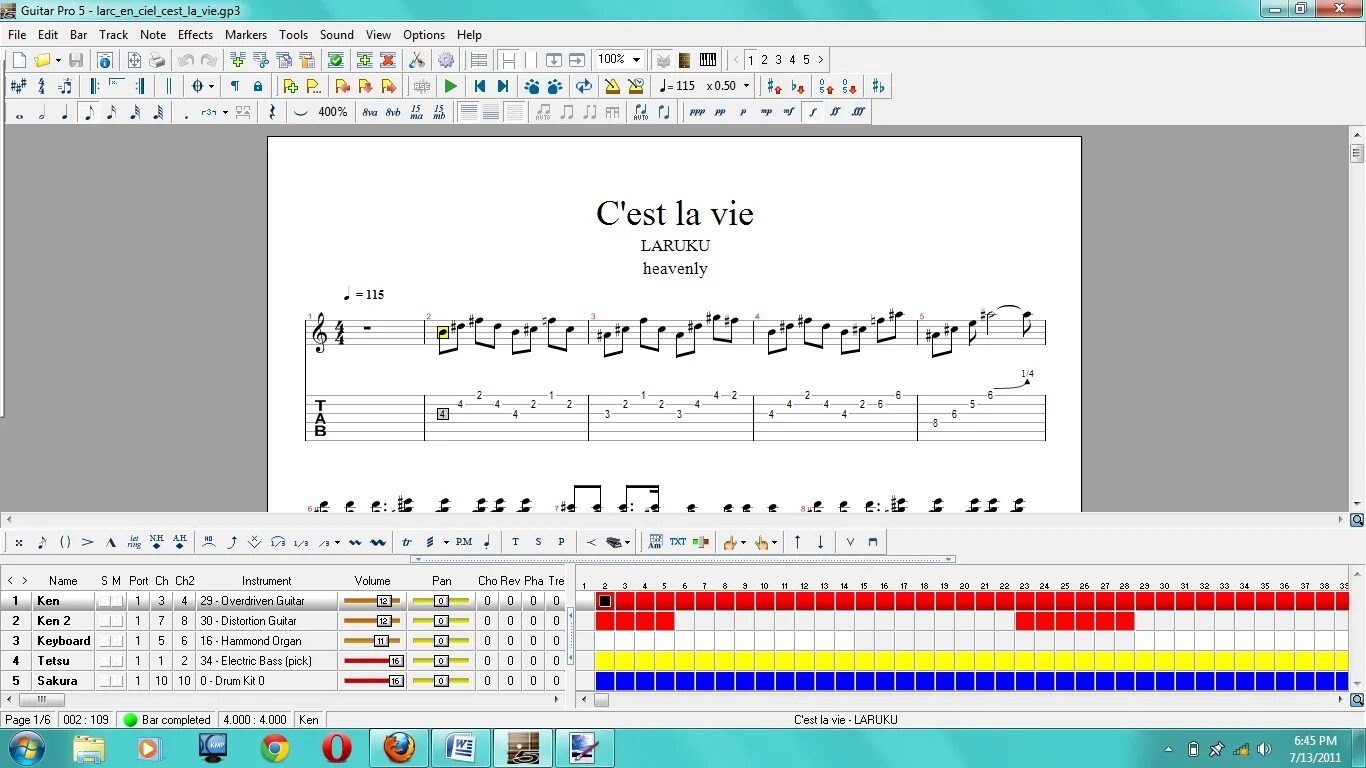Click the Undo arrow icon

pyautogui.click(x=185, y=60)
